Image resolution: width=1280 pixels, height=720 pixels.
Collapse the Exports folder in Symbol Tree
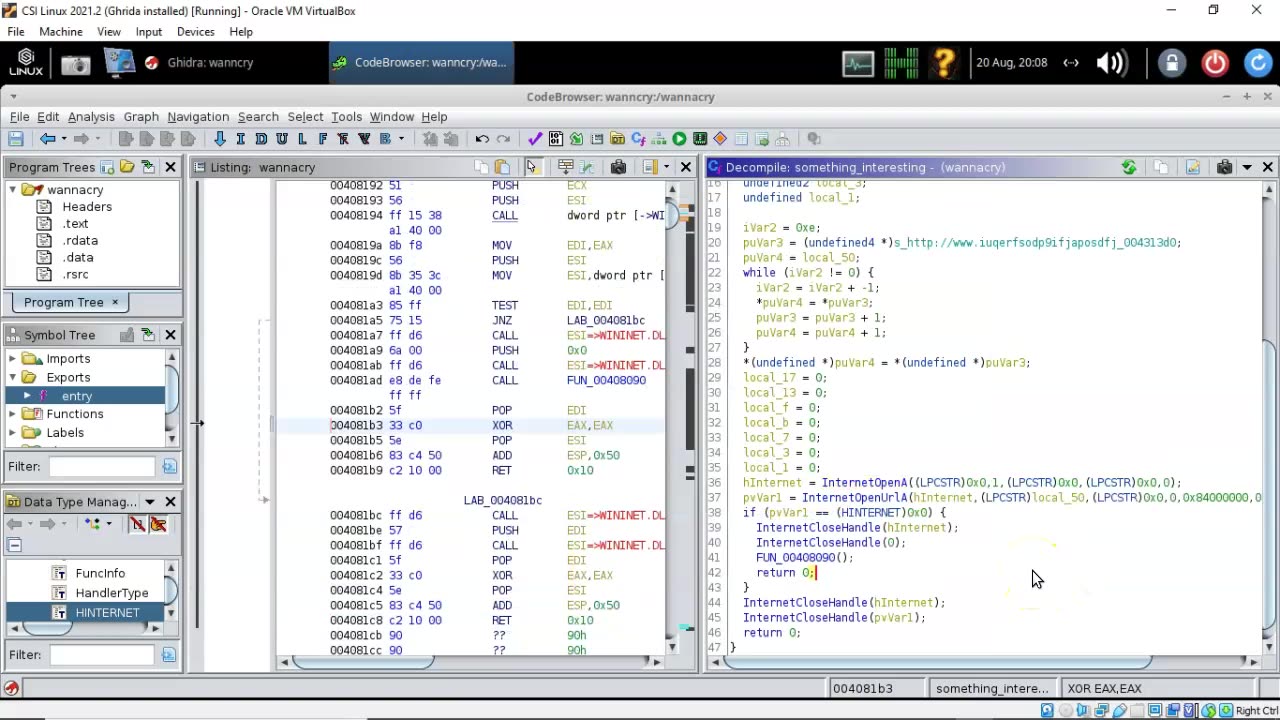point(12,377)
